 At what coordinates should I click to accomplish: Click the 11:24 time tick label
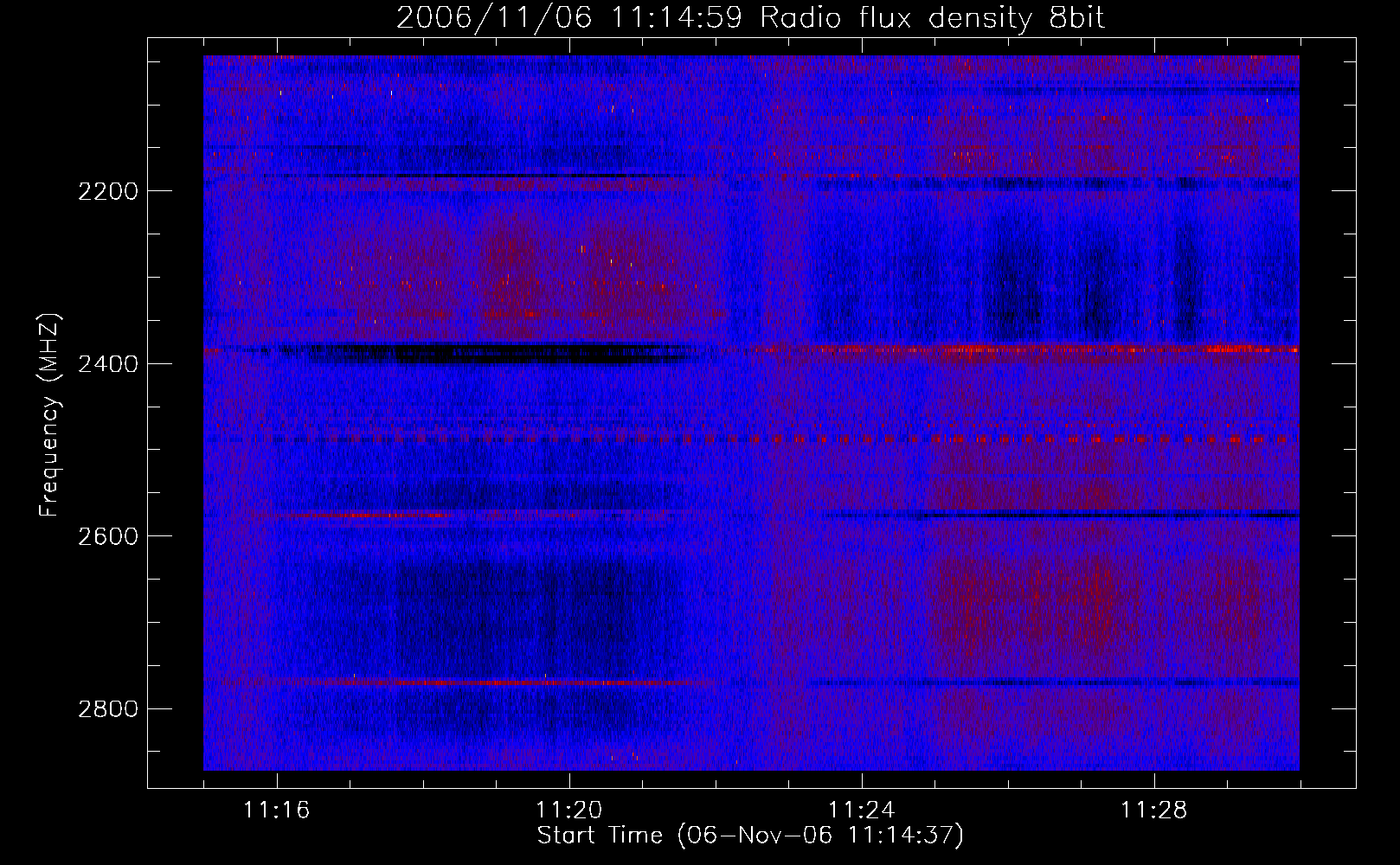pos(862,811)
